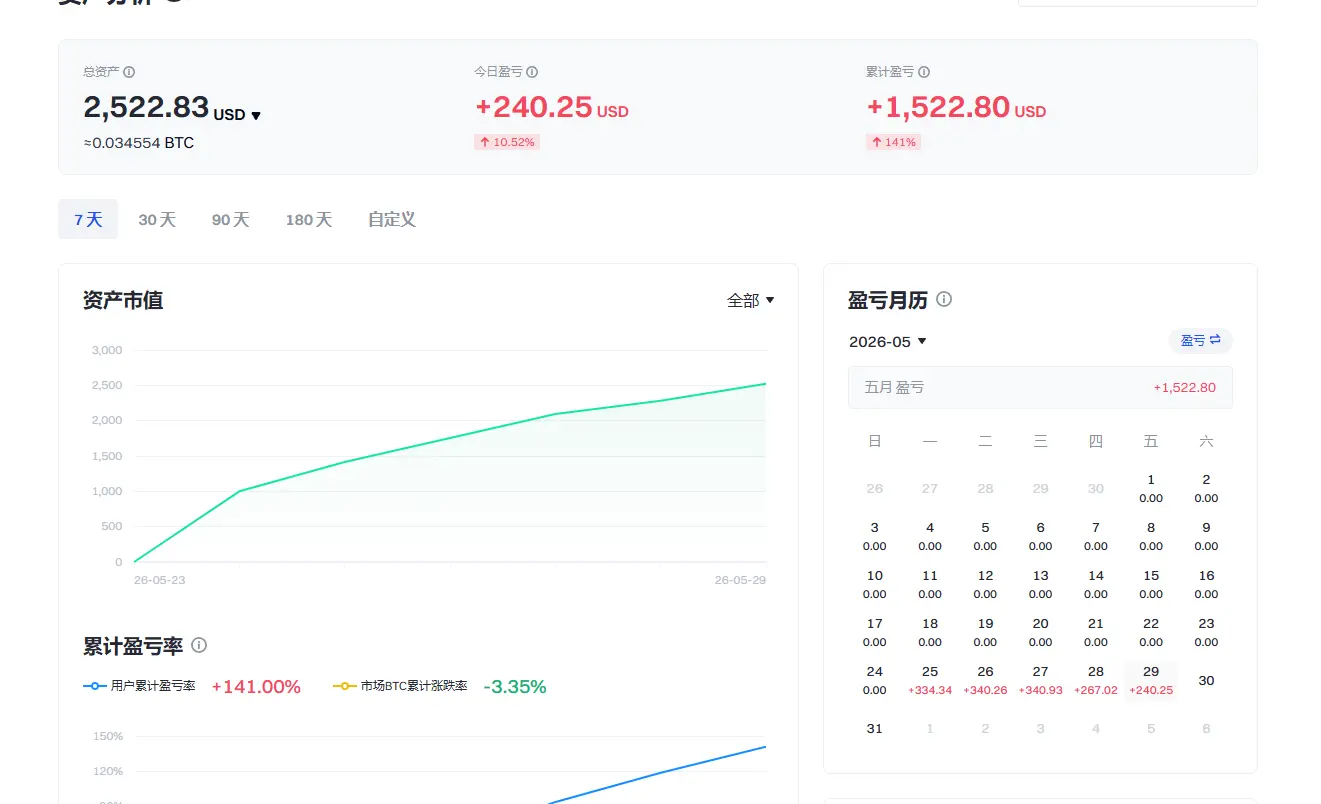1321x804 pixels.
Task: Select May 28 showing +267.02
Action: tap(1096, 680)
